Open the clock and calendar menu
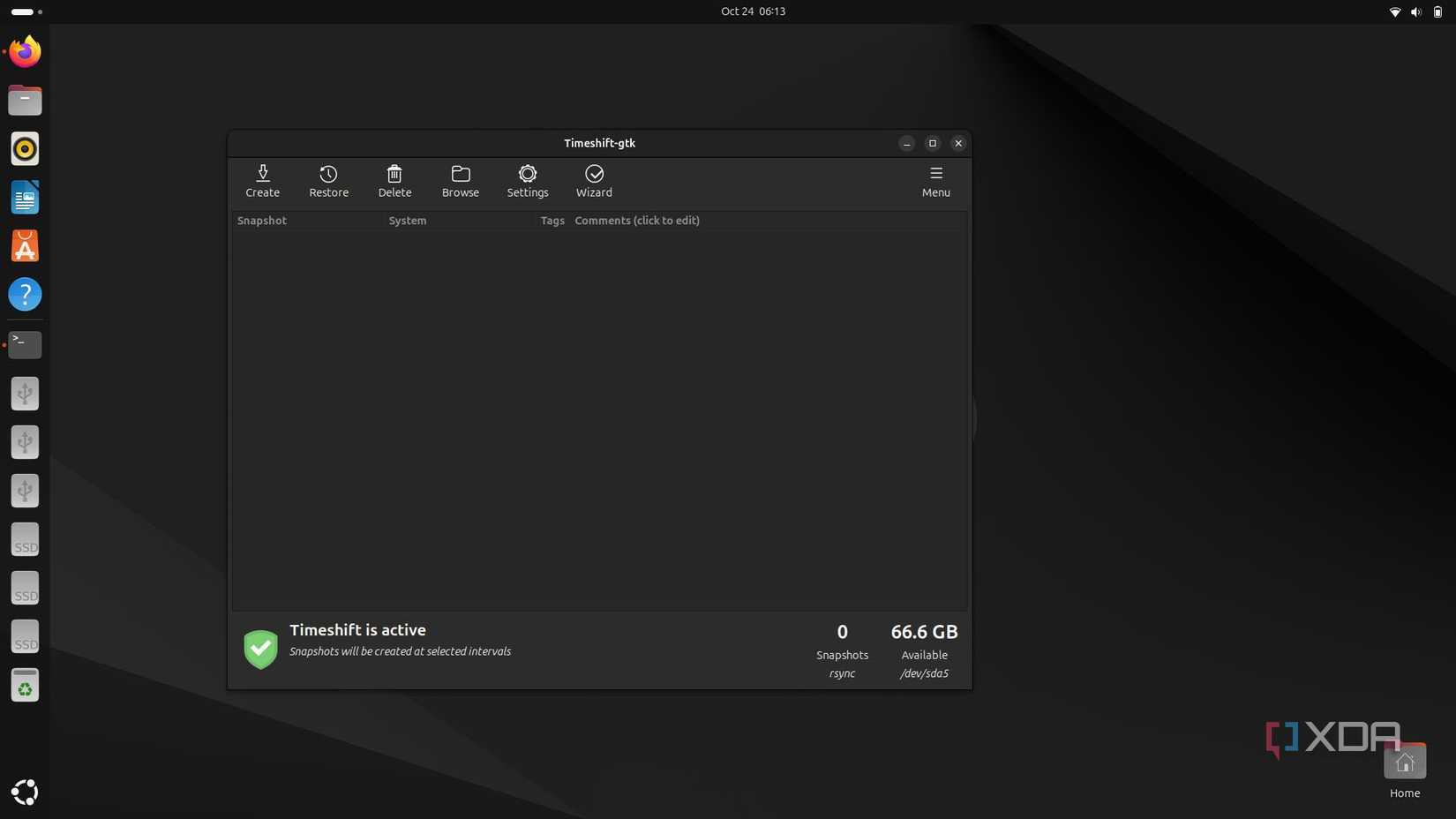This screenshot has width=1456, height=819. [x=753, y=11]
